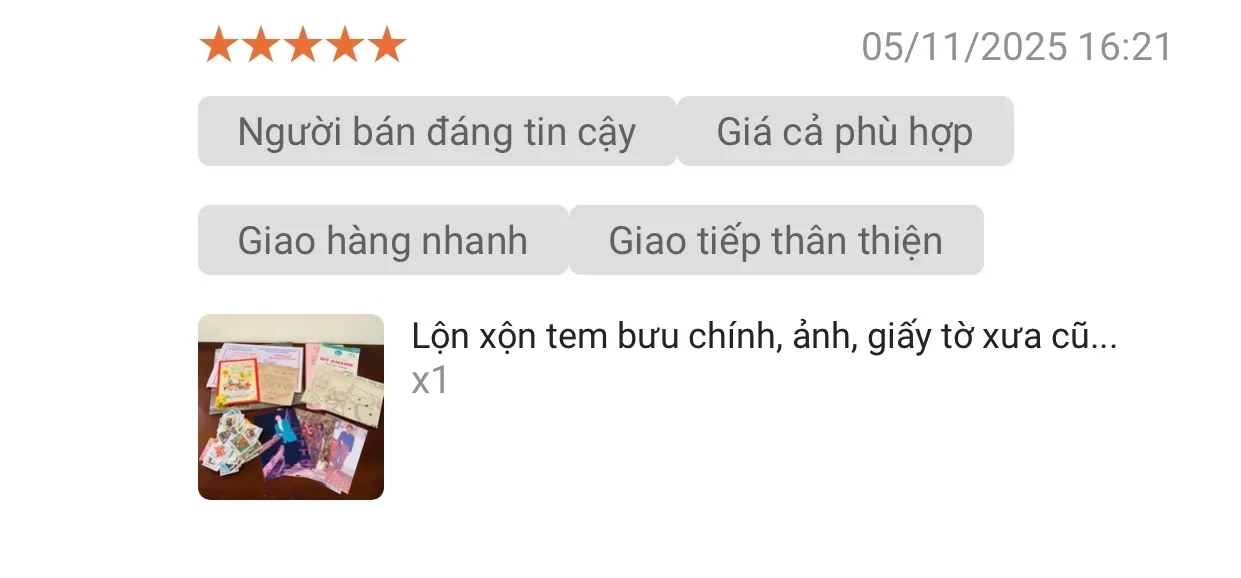The height and width of the screenshot is (578, 1241).
Task: Tap the 'Giao hàng nhanh' tag
Action: tap(383, 240)
